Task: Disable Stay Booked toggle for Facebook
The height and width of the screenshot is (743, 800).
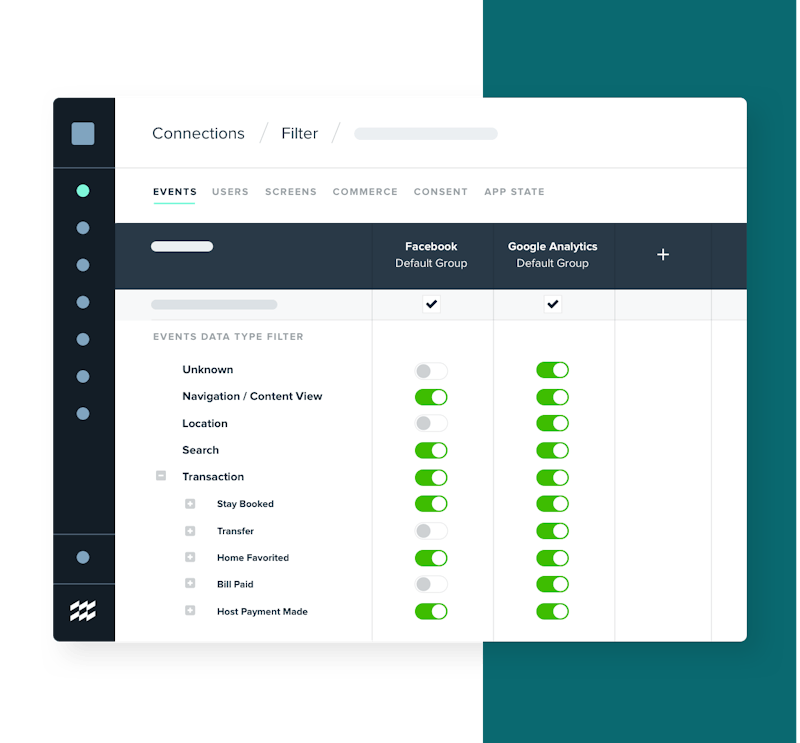Action: 431,504
